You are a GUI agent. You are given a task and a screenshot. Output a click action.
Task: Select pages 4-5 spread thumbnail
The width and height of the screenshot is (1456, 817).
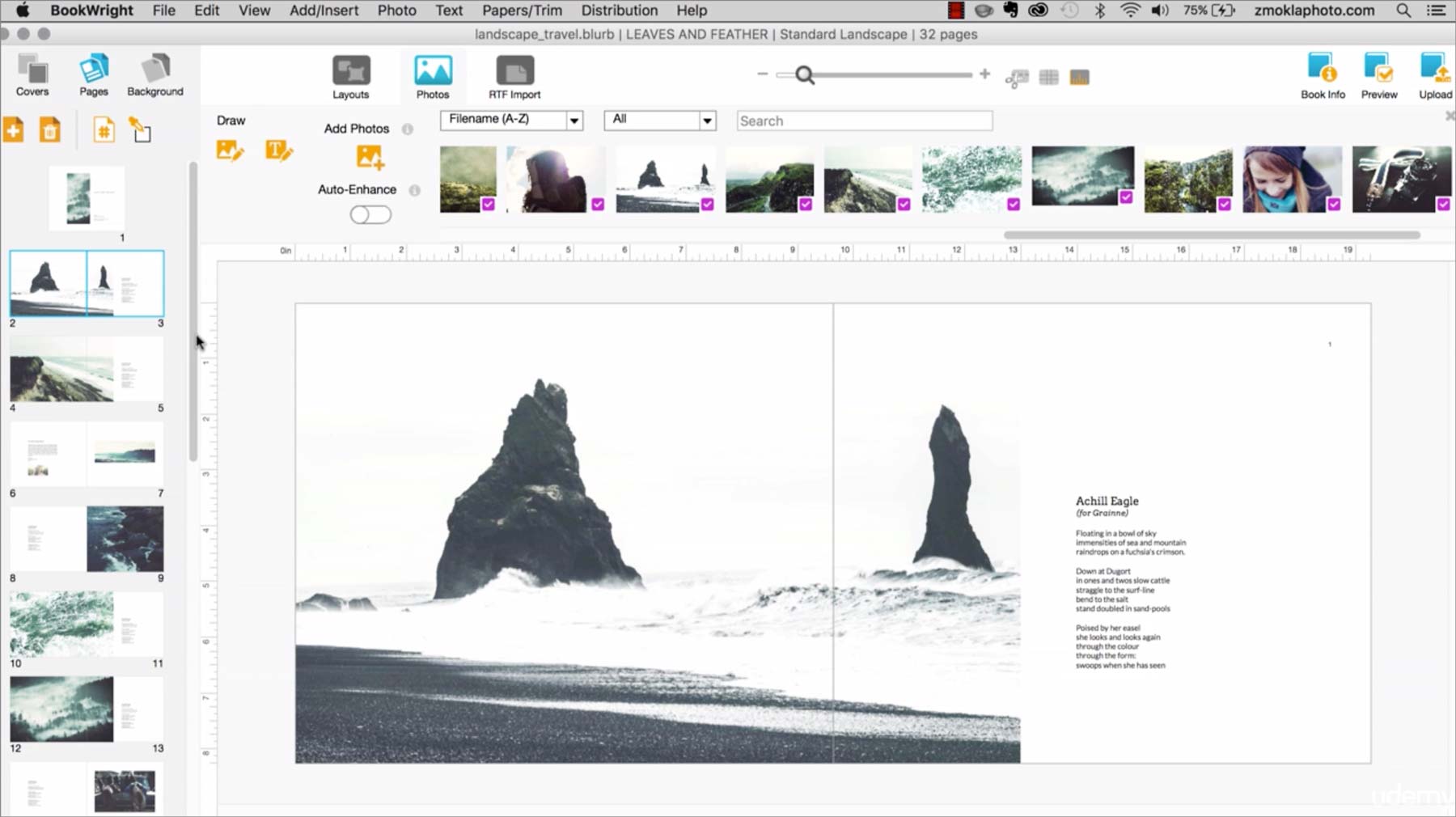coord(87,369)
